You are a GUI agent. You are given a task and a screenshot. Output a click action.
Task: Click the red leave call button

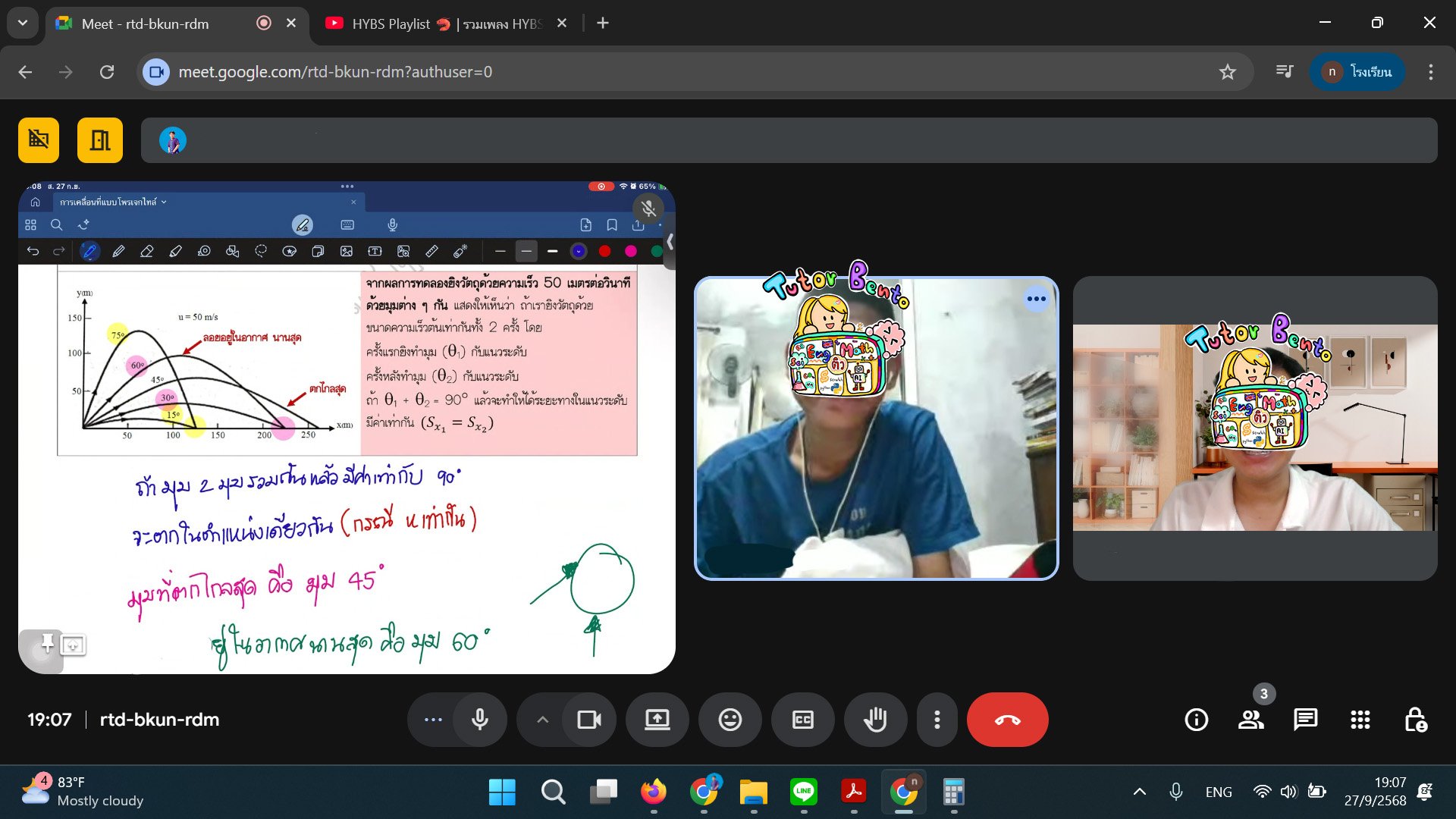coord(1007,720)
